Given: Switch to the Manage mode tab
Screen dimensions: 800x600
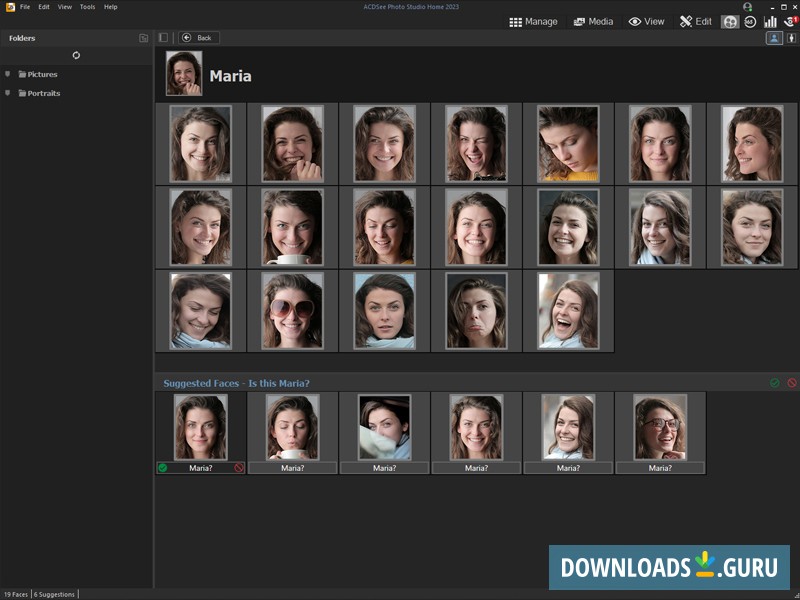Looking at the screenshot, I should [533, 21].
